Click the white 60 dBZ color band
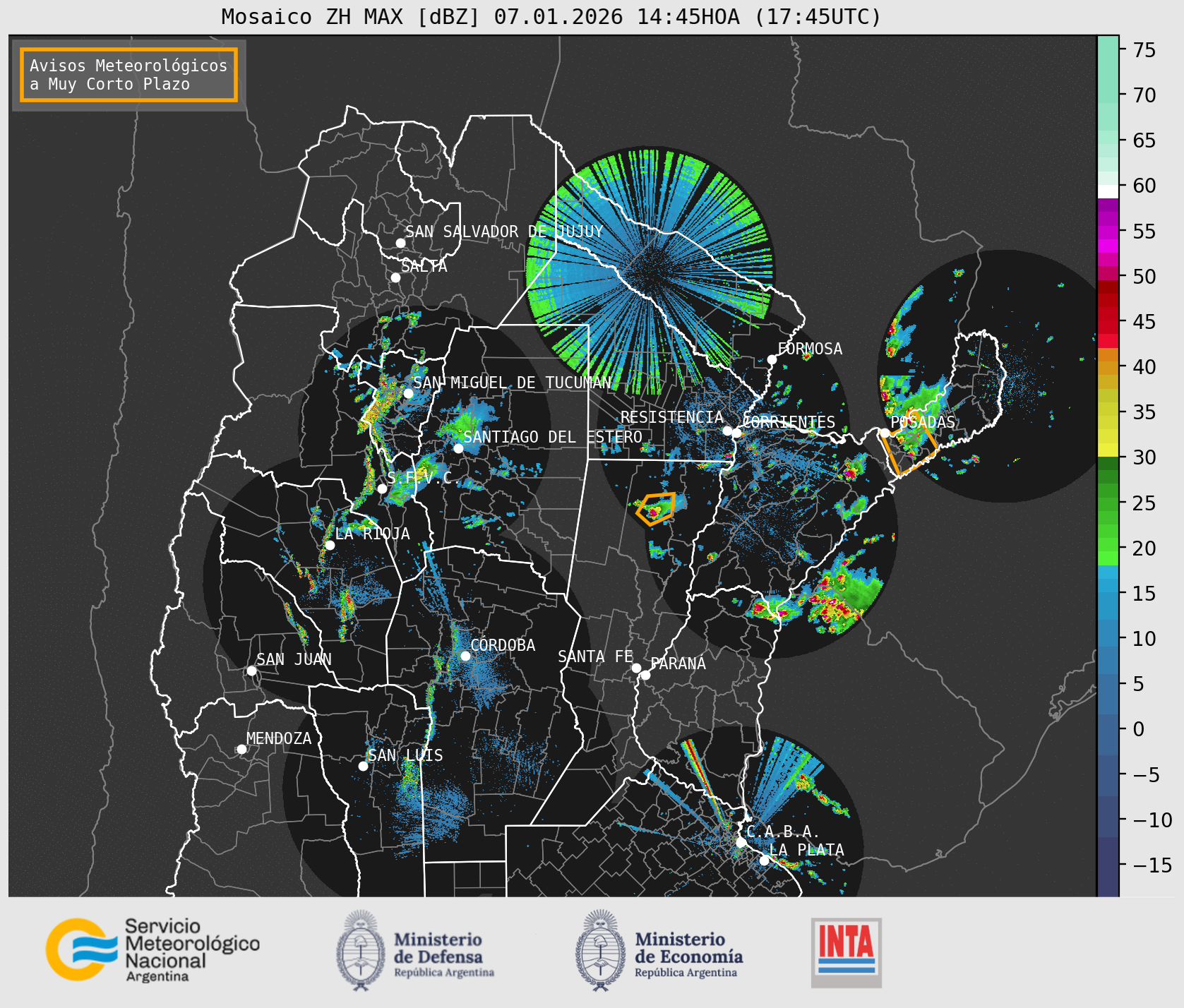 tap(1108, 191)
